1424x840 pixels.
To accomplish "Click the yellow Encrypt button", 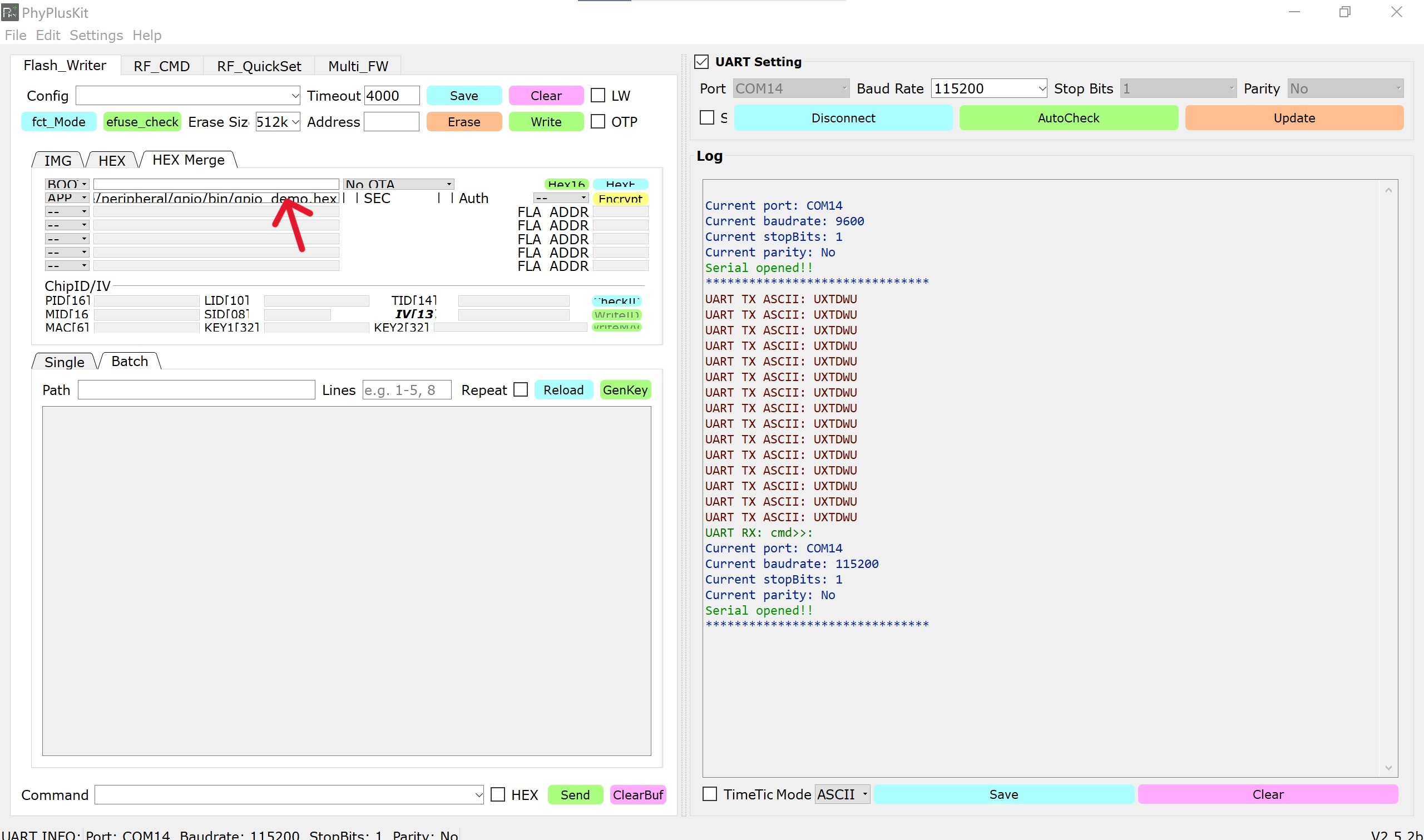I will tap(620, 199).
